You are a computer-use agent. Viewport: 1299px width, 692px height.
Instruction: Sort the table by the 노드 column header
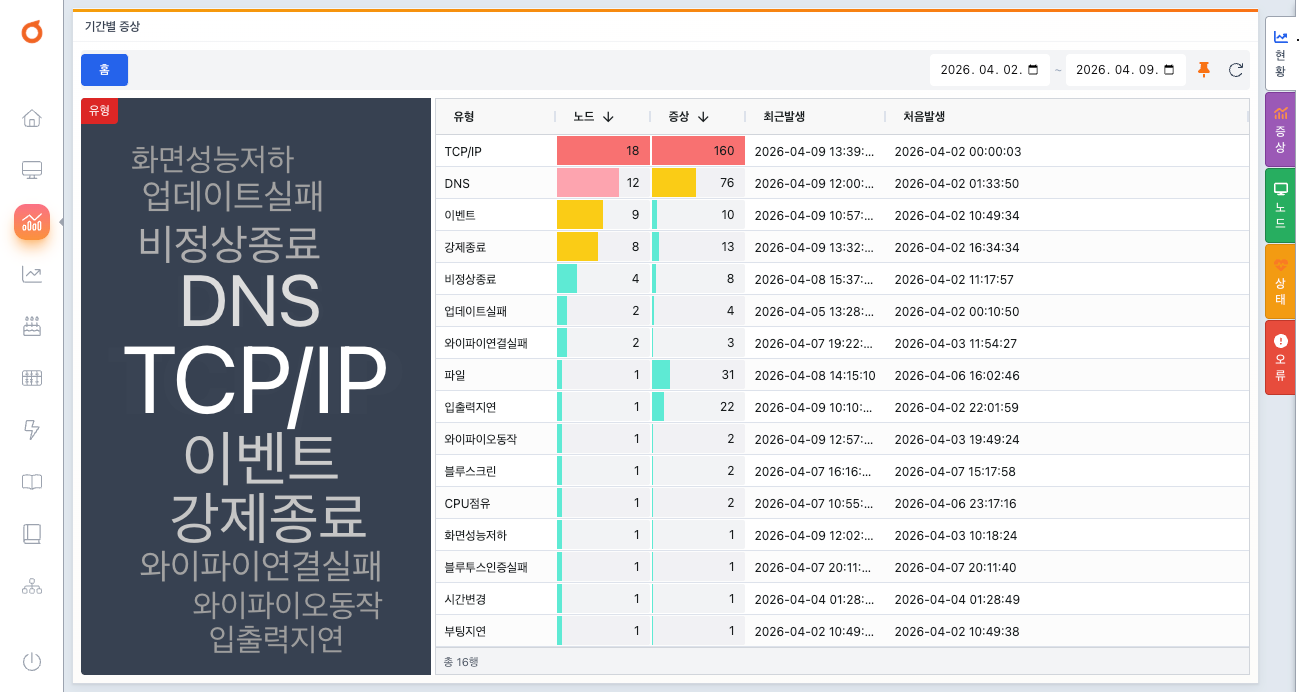pos(603,117)
